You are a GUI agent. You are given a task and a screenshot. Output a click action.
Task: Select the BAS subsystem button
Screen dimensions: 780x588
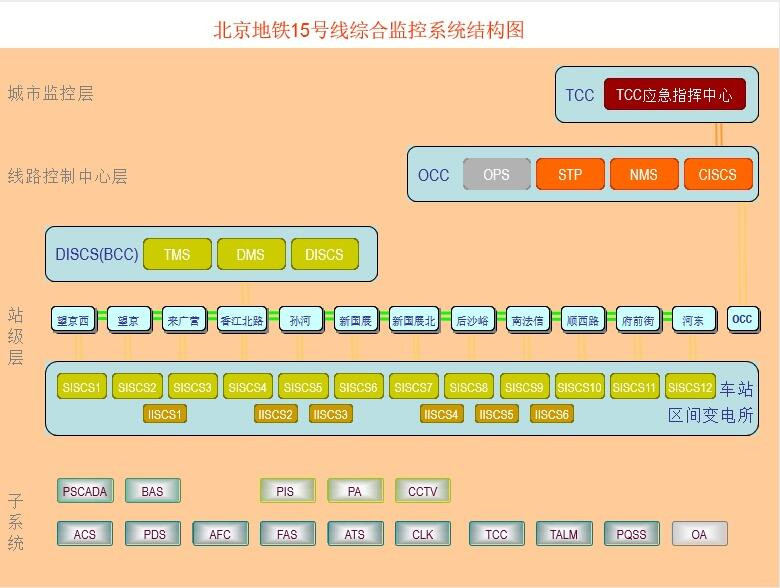tap(153, 491)
